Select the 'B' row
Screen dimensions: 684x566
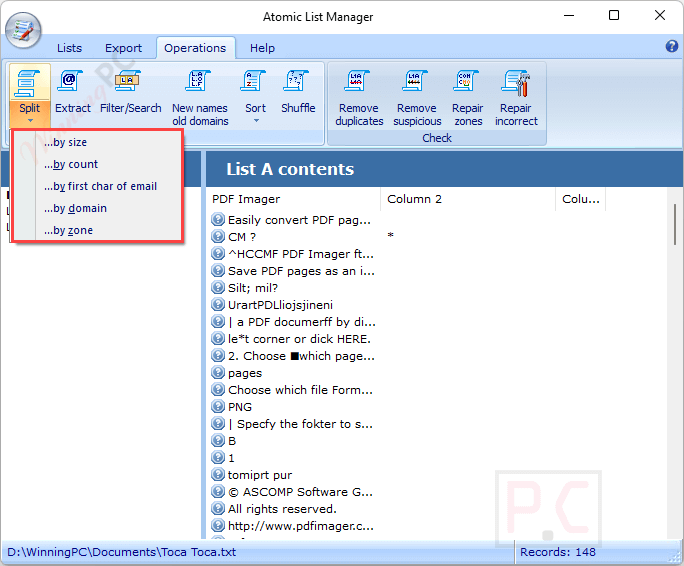(224, 441)
